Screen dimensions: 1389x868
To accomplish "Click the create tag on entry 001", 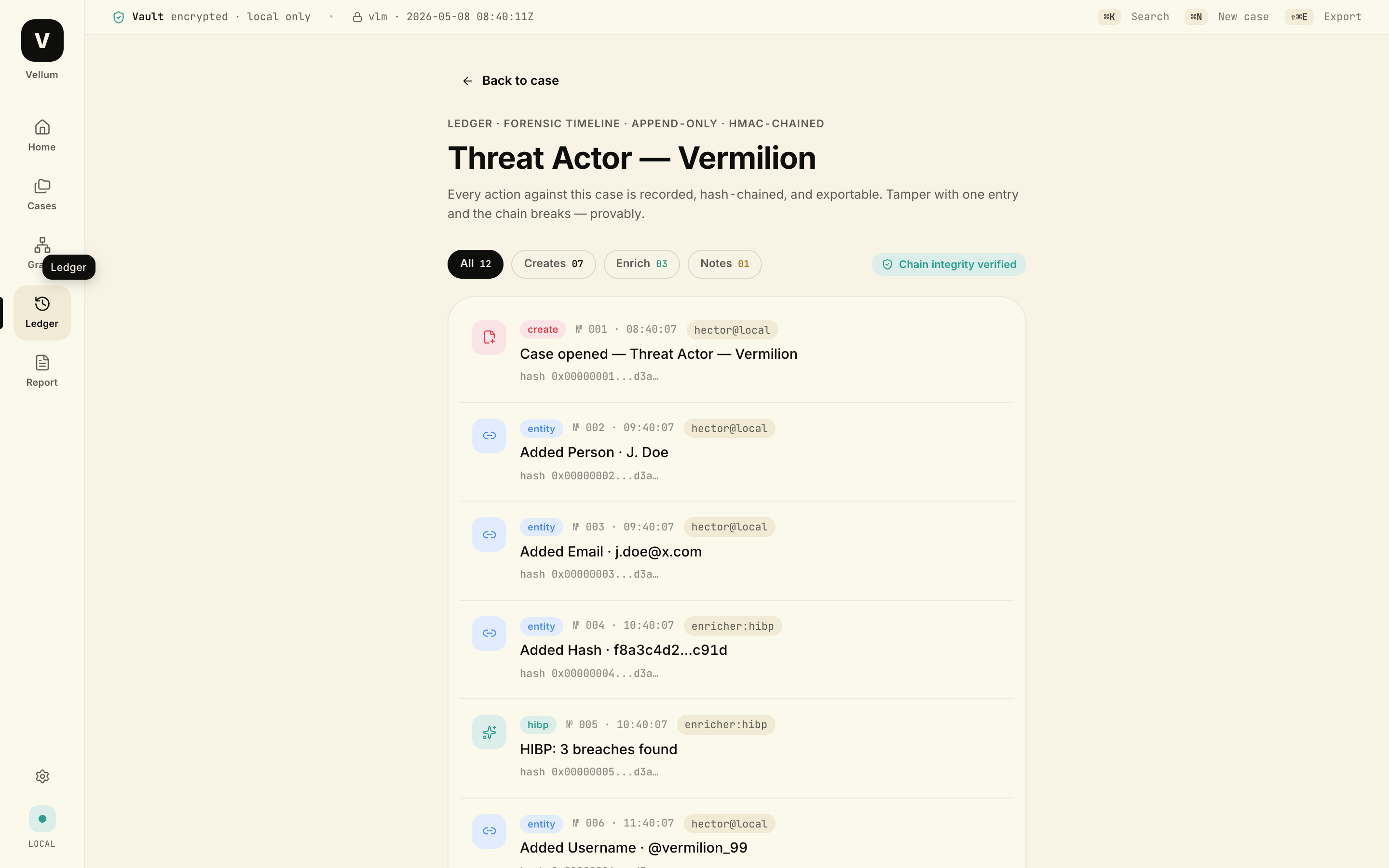I will 543,329.
